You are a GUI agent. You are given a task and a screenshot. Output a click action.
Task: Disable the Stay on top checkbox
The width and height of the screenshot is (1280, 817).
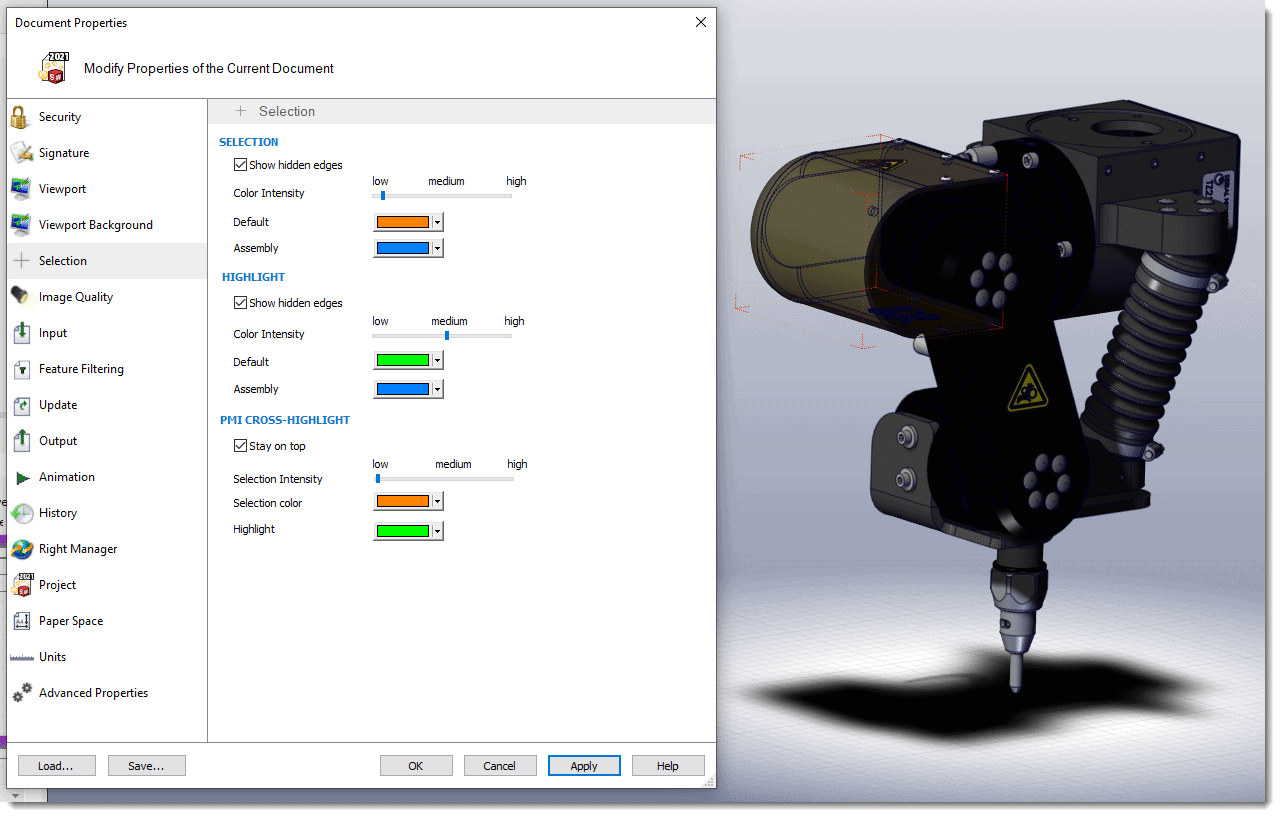pos(240,446)
